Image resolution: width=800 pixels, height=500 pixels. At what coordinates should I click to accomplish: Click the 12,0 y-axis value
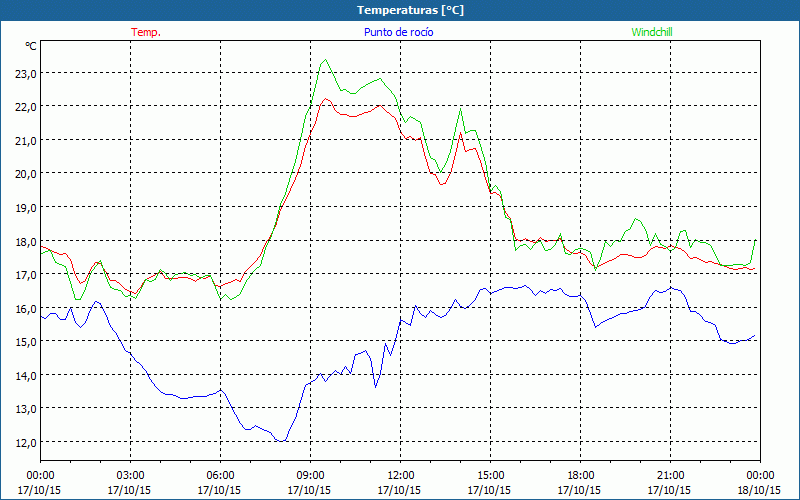(x=26, y=442)
